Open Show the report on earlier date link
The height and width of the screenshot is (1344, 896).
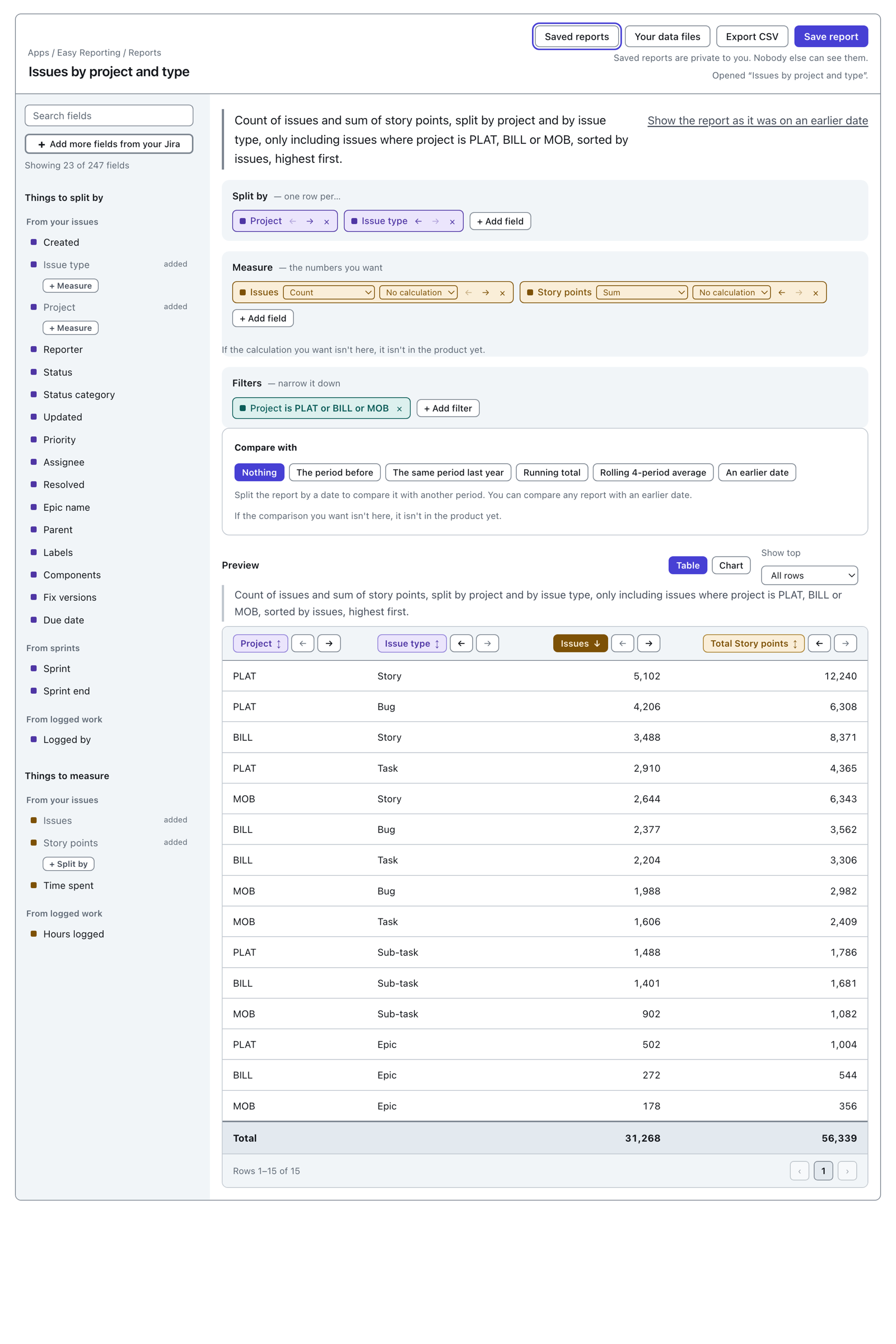[x=757, y=120]
